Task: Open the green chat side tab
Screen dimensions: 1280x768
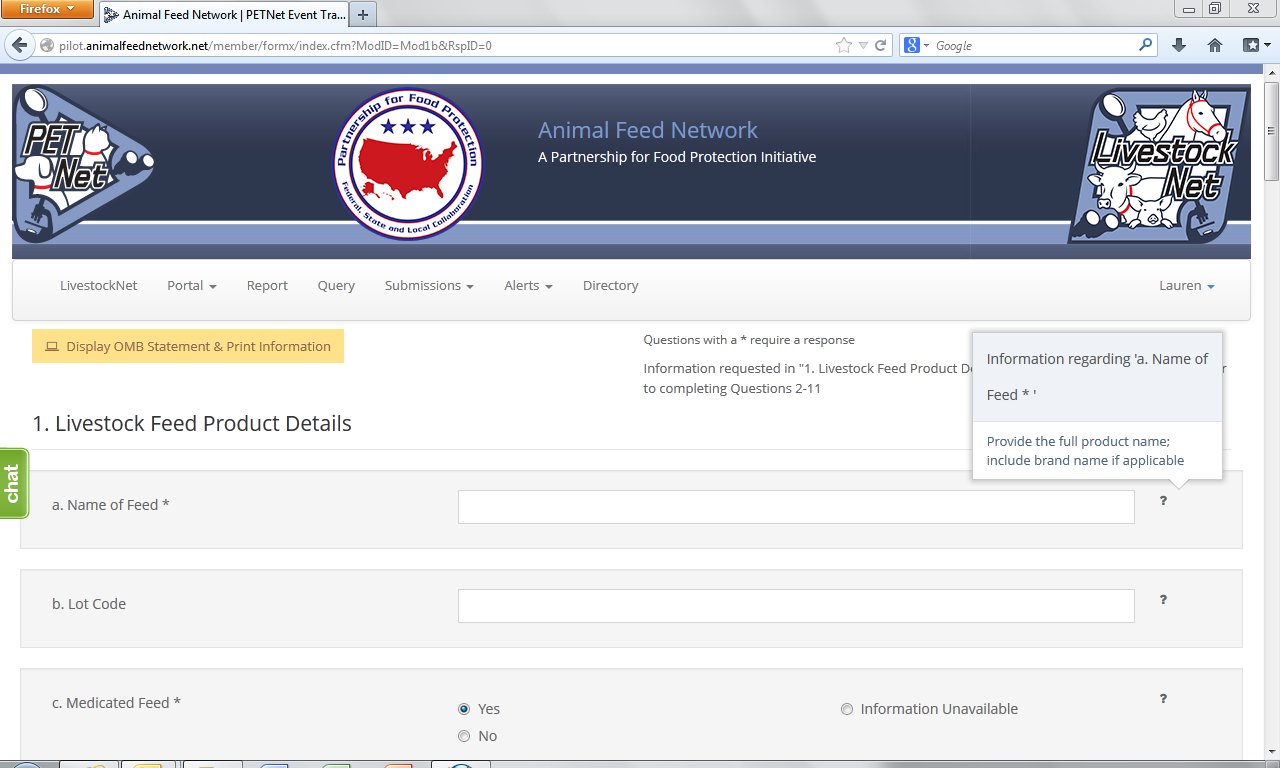Action: coord(13,483)
